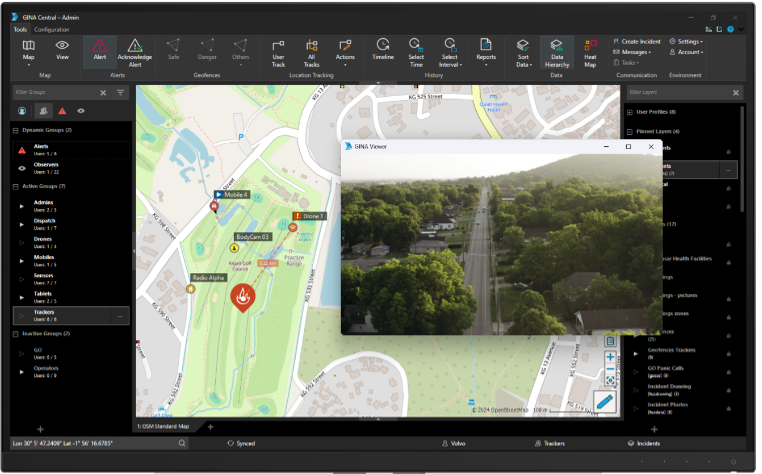Click the Drone 1 map marker

tap(292, 228)
